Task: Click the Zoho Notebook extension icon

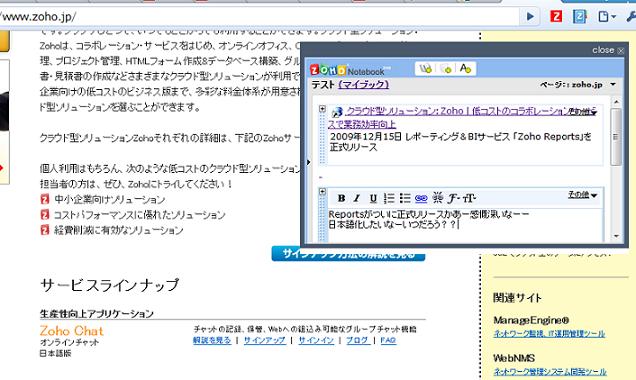Action: click(579, 17)
